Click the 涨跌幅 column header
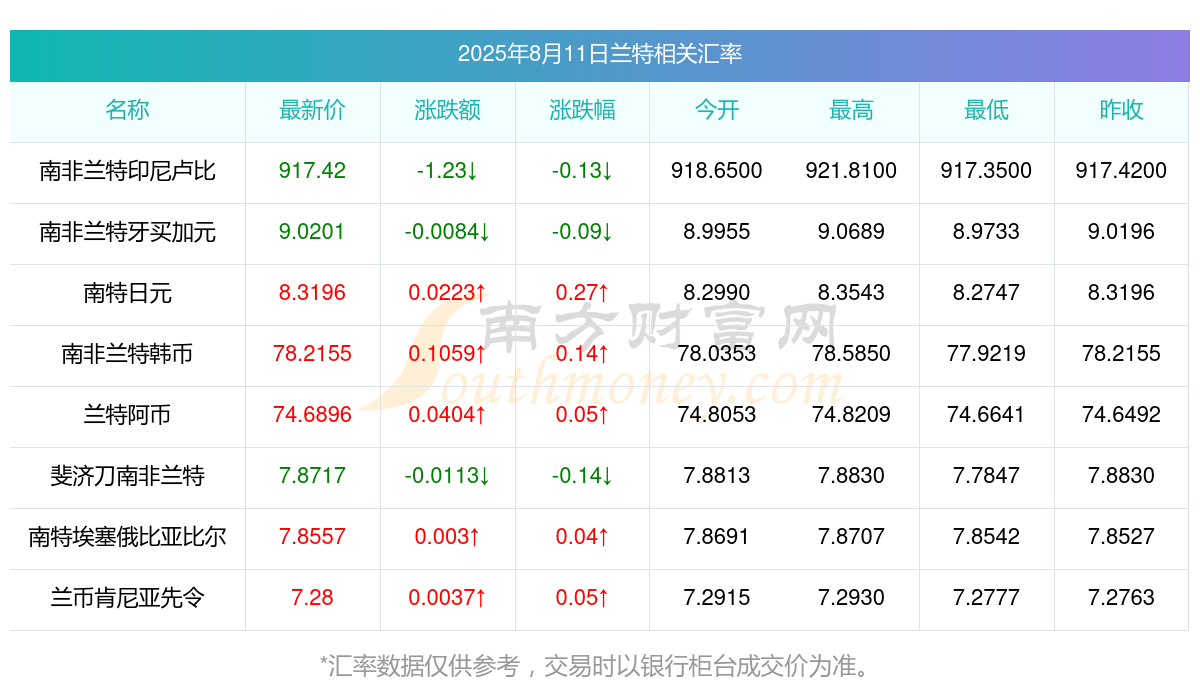This screenshot has height=698, width=1200. point(582,110)
